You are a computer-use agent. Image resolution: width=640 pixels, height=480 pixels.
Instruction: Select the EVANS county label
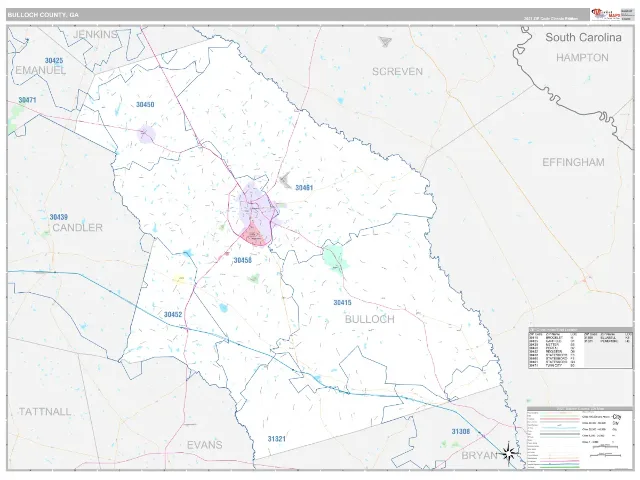[x=204, y=445]
